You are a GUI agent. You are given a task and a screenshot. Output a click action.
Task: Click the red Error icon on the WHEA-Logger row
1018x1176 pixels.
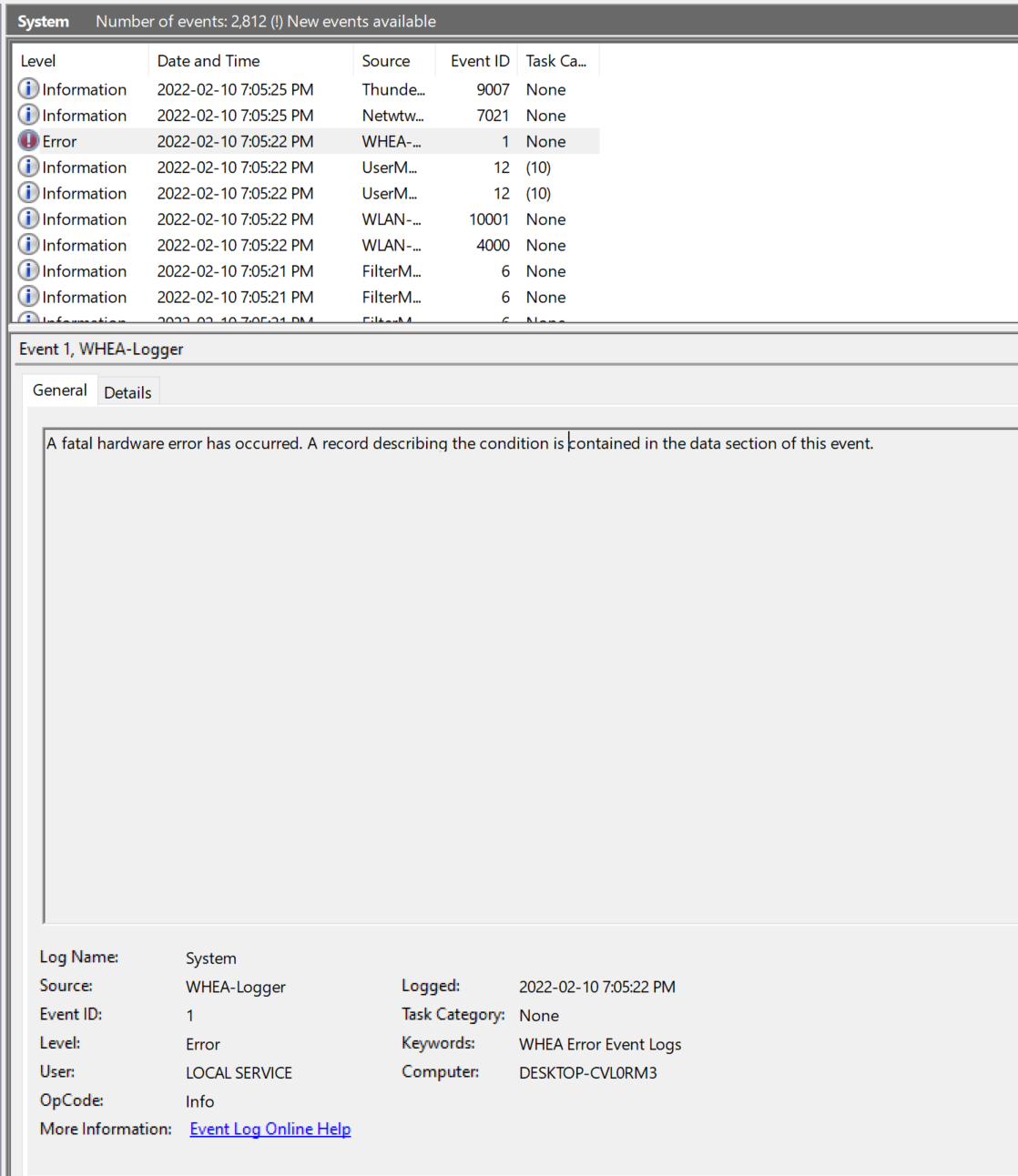28,141
